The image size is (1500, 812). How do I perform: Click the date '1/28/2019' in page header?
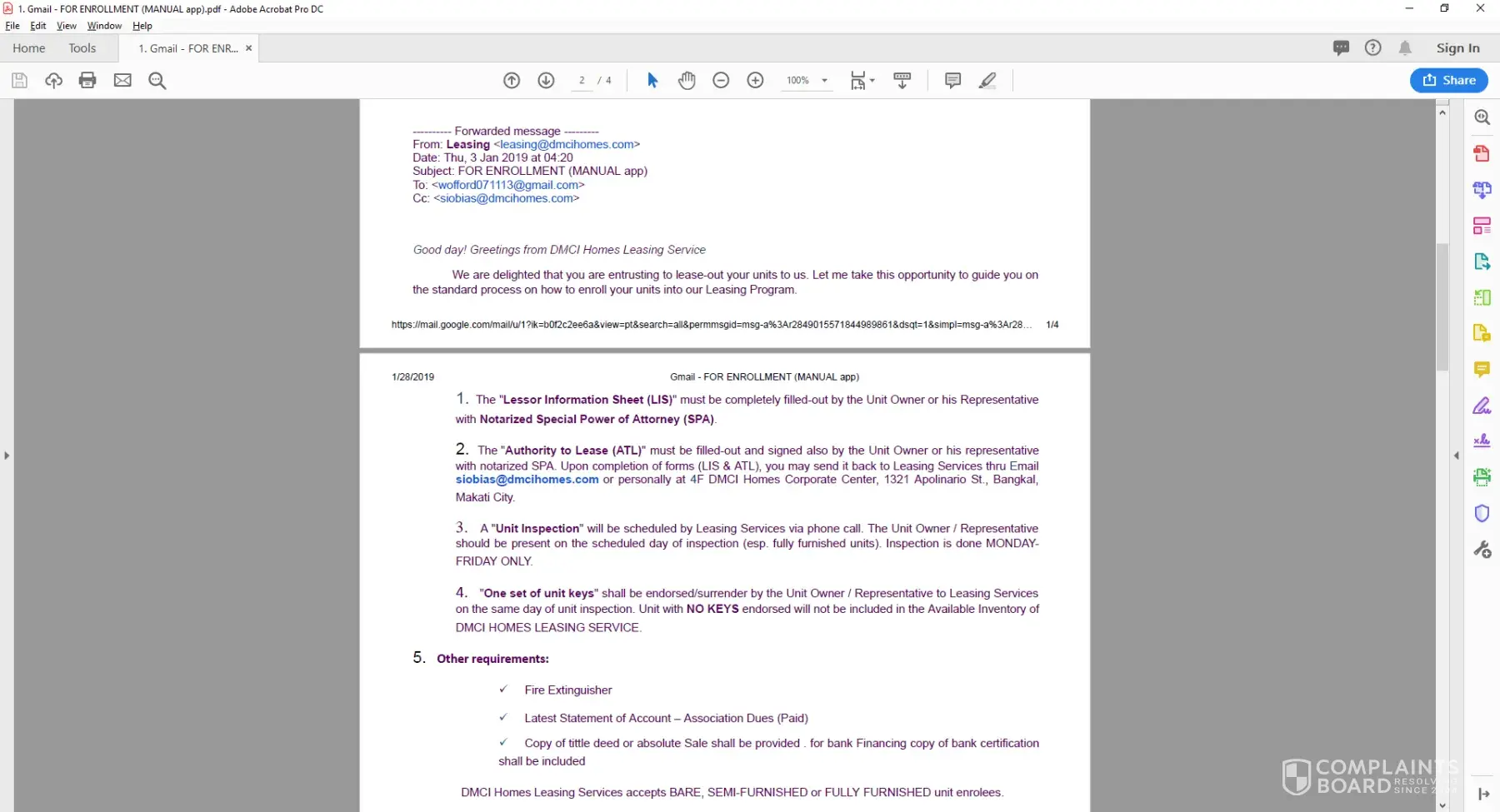tap(413, 377)
